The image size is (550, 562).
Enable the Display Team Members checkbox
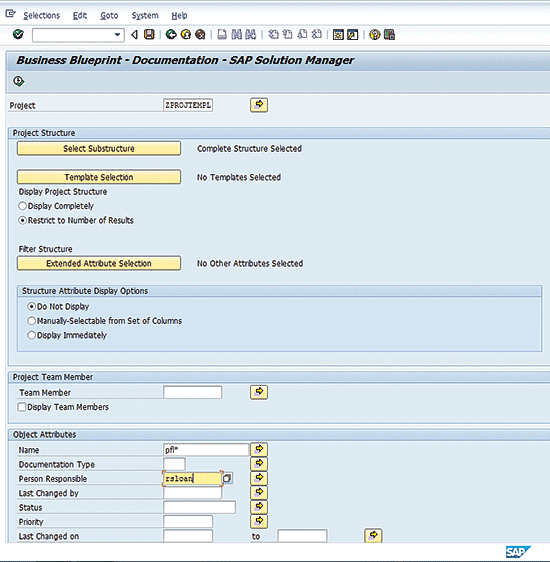pos(22,407)
